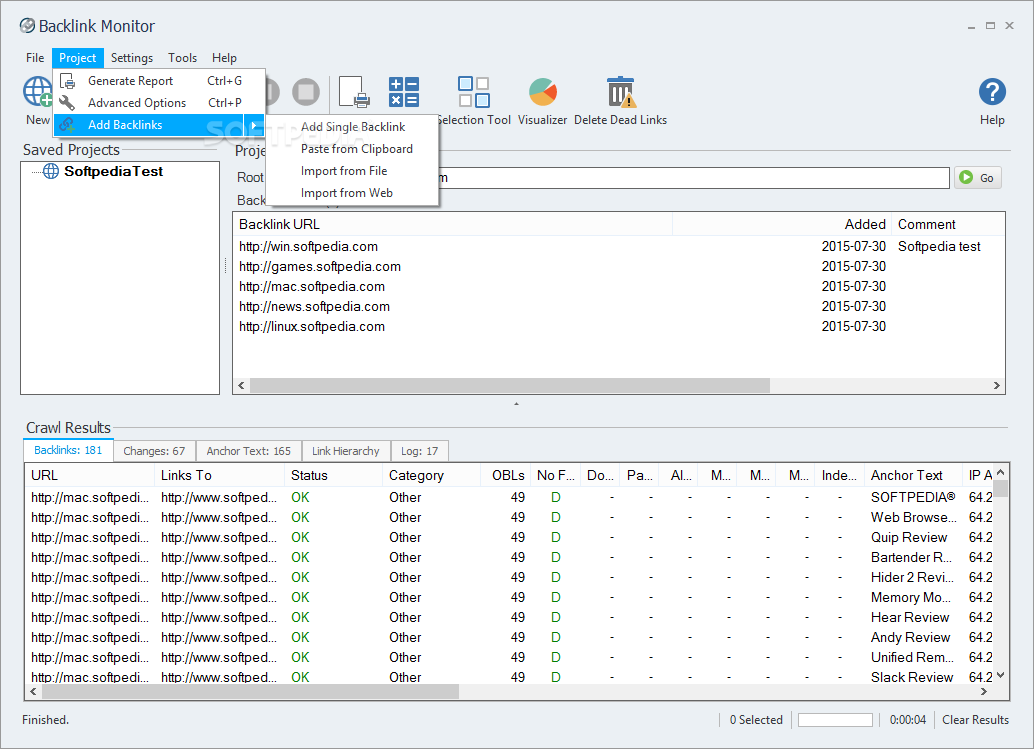Select http://mac.softpedia.com backlink row
This screenshot has height=749, width=1034.
(x=618, y=287)
